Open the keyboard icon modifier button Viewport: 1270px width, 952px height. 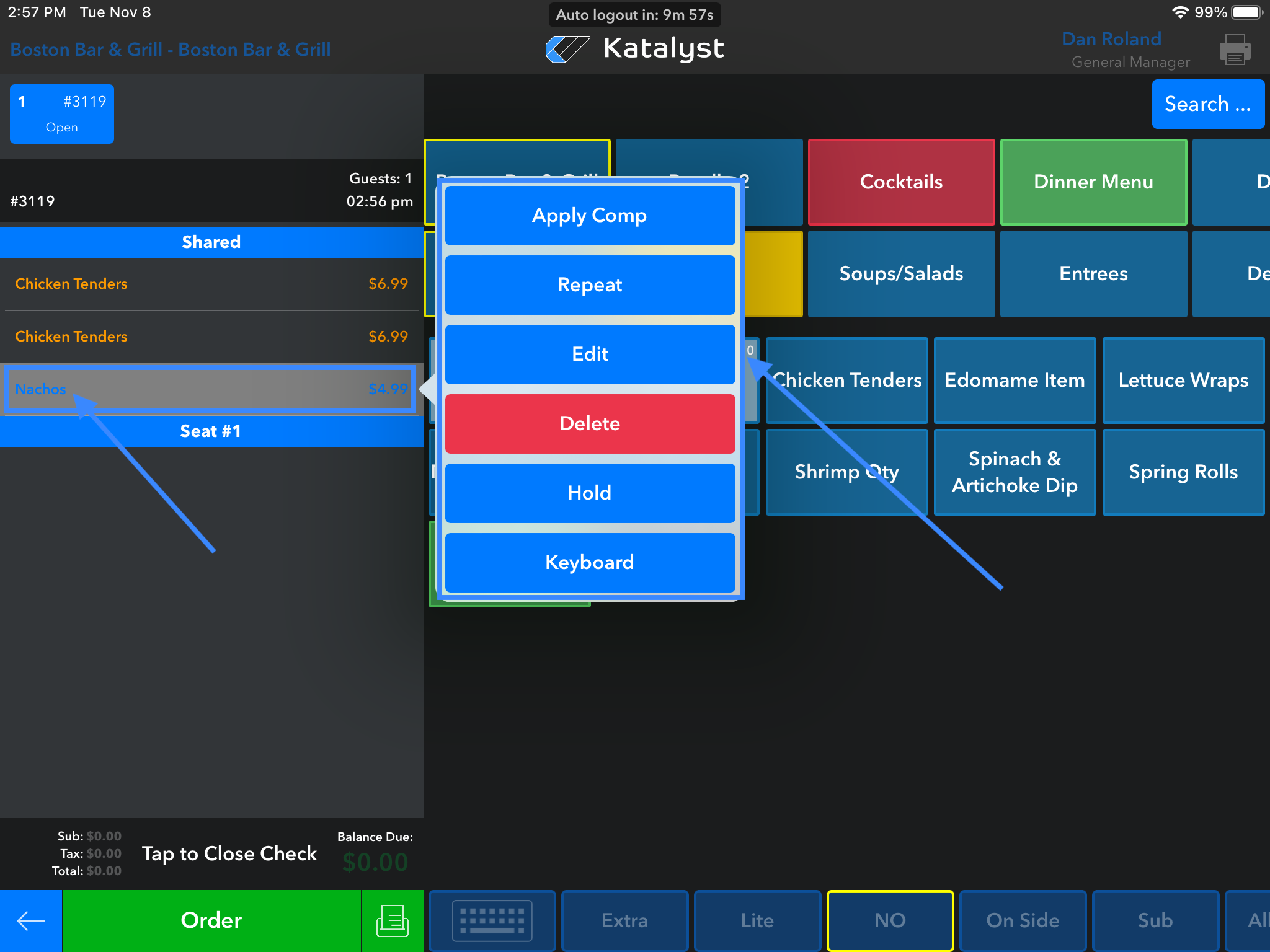pyautogui.click(x=492, y=920)
